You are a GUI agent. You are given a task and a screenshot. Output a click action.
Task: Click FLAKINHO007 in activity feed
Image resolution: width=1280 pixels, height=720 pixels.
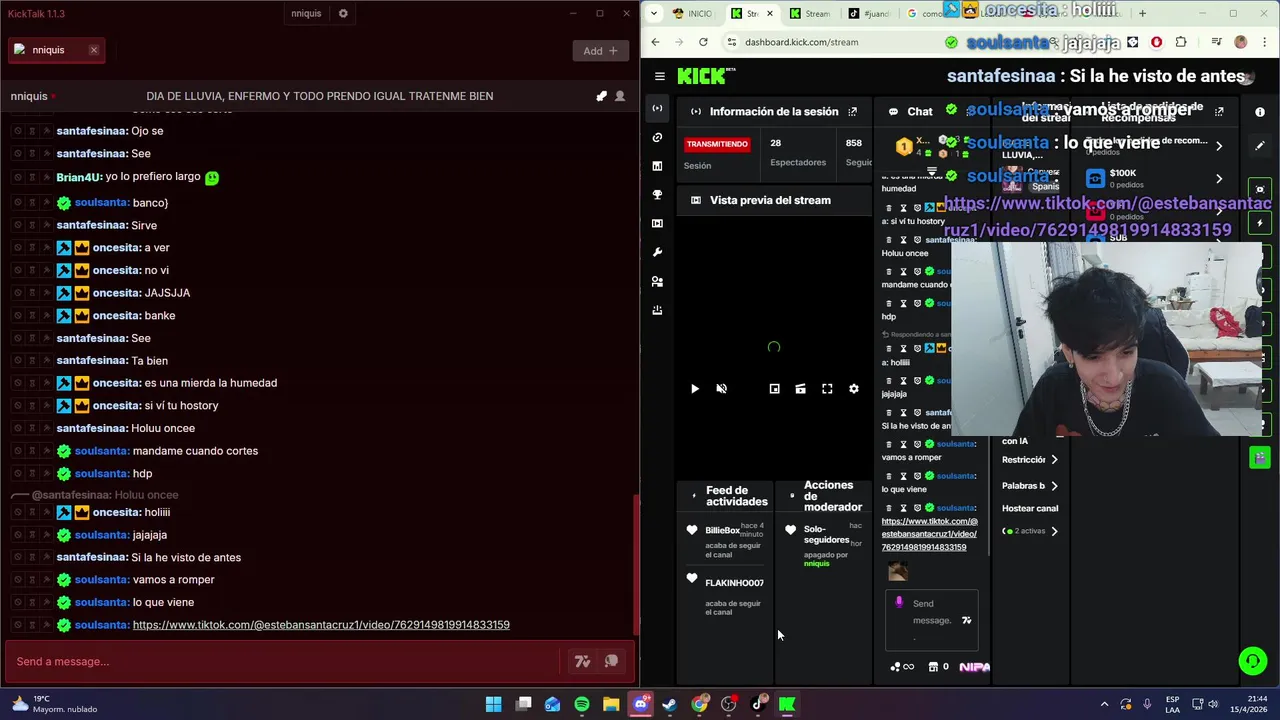point(734,583)
